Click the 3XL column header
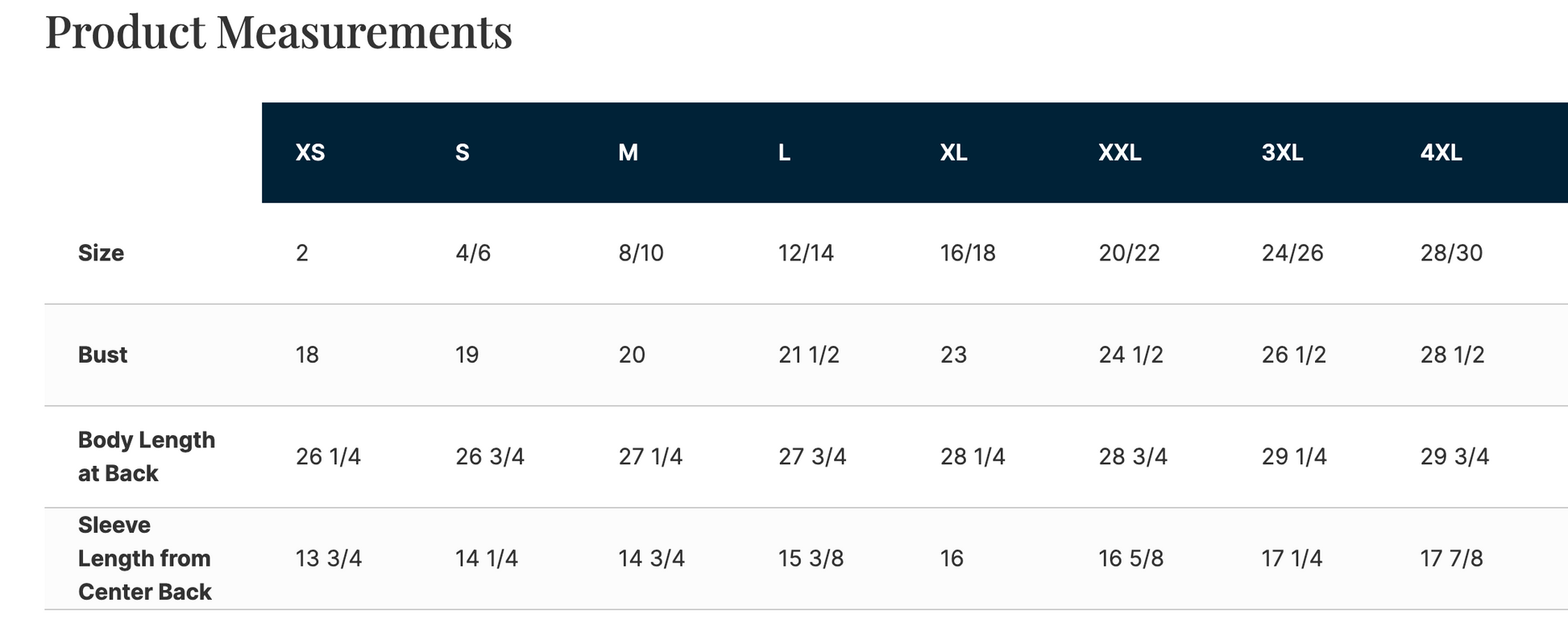The height and width of the screenshot is (636, 1568). (1282, 152)
